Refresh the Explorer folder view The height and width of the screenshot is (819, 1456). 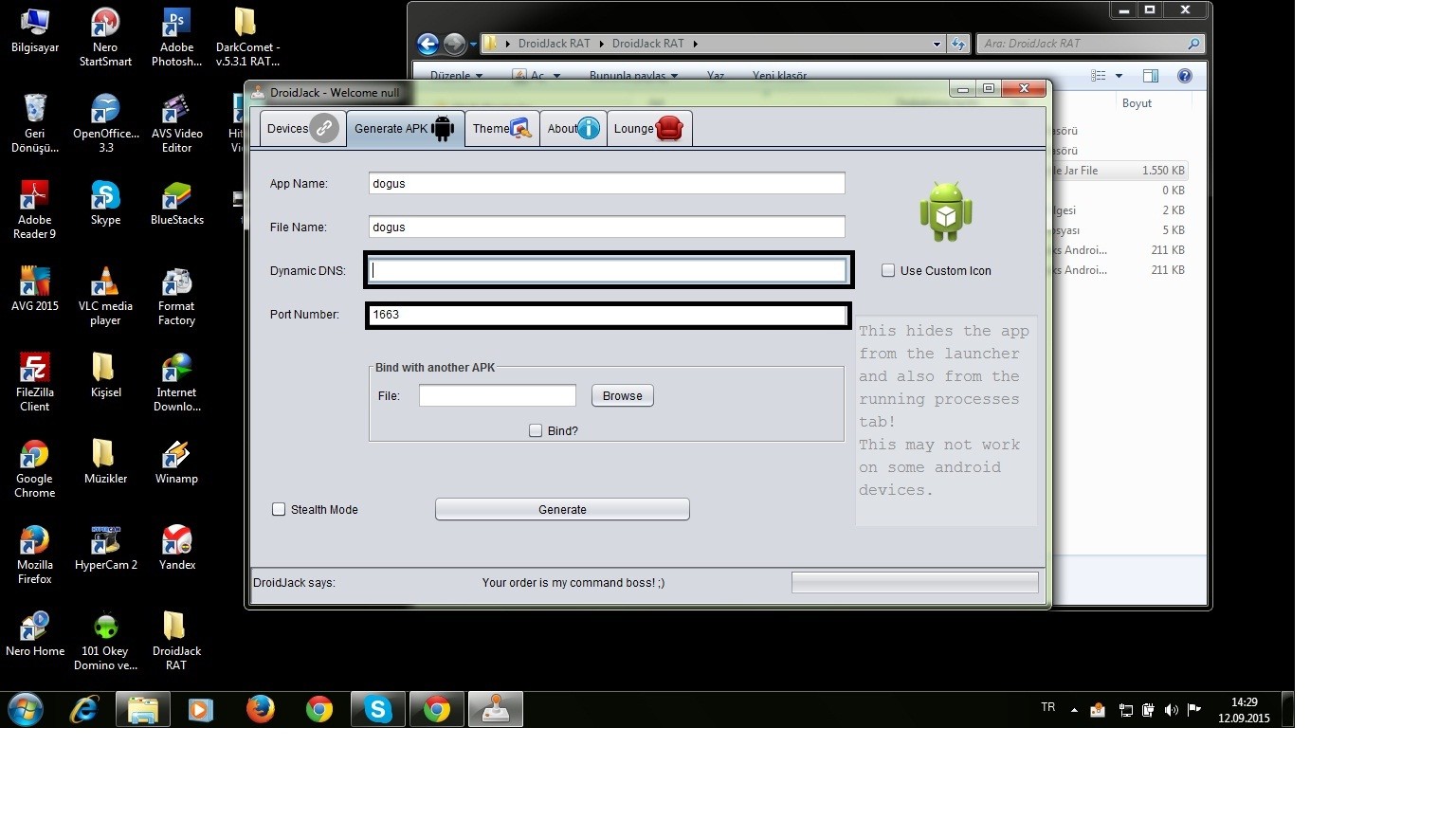click(x=958, y=44)
